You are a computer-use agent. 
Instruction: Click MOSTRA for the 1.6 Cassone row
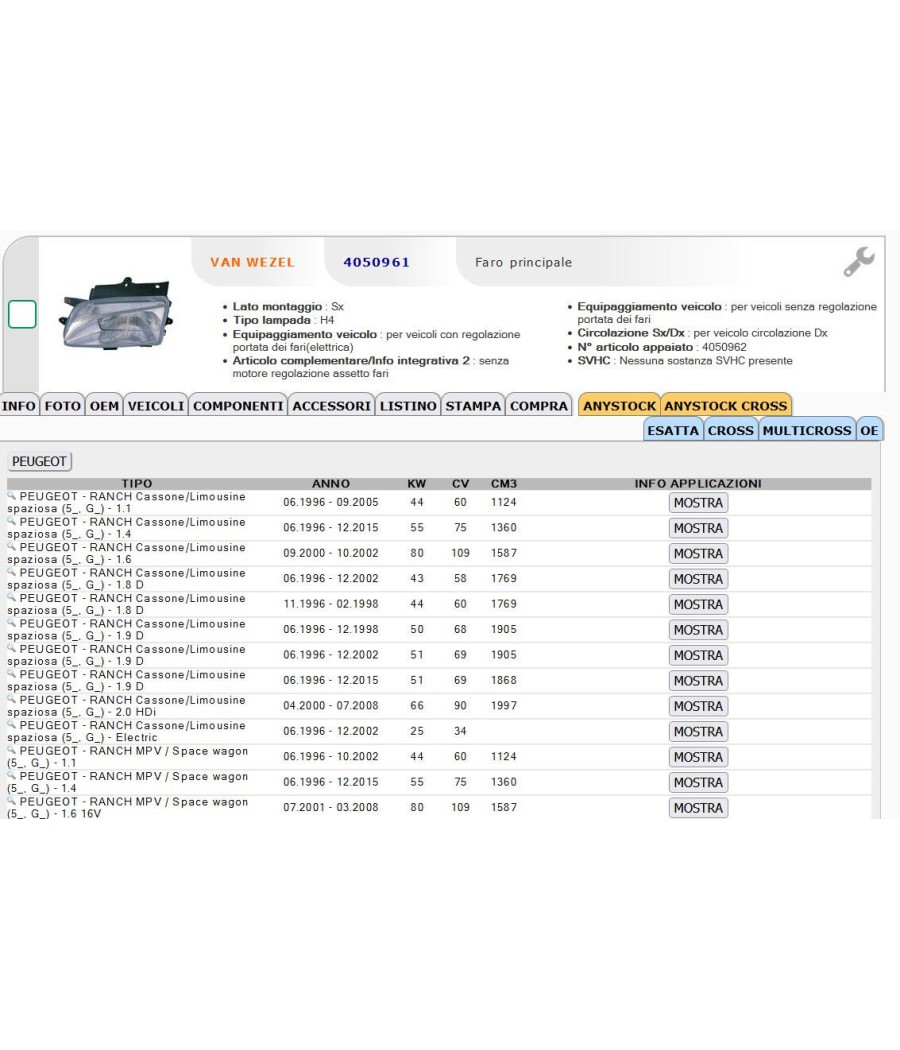(x=698, y=554)
